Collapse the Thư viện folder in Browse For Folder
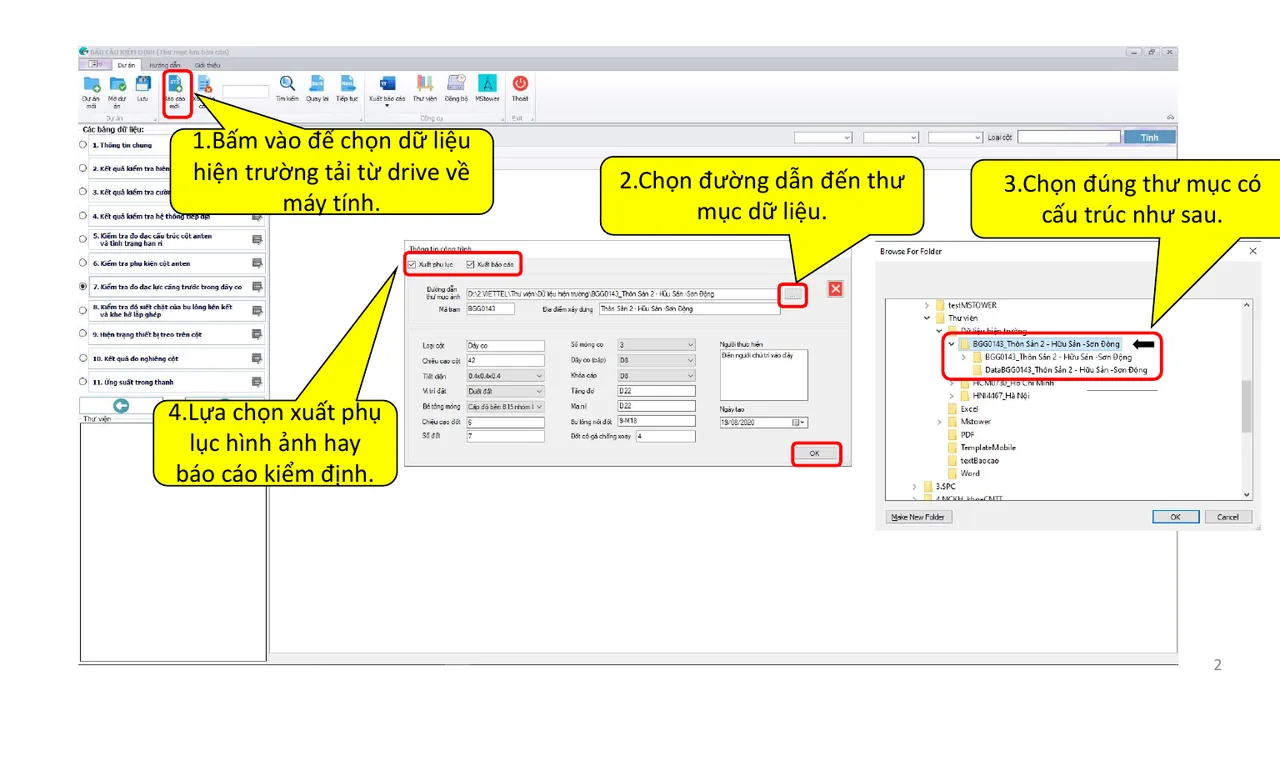1280x776 pixels. [x=928, y=318]
